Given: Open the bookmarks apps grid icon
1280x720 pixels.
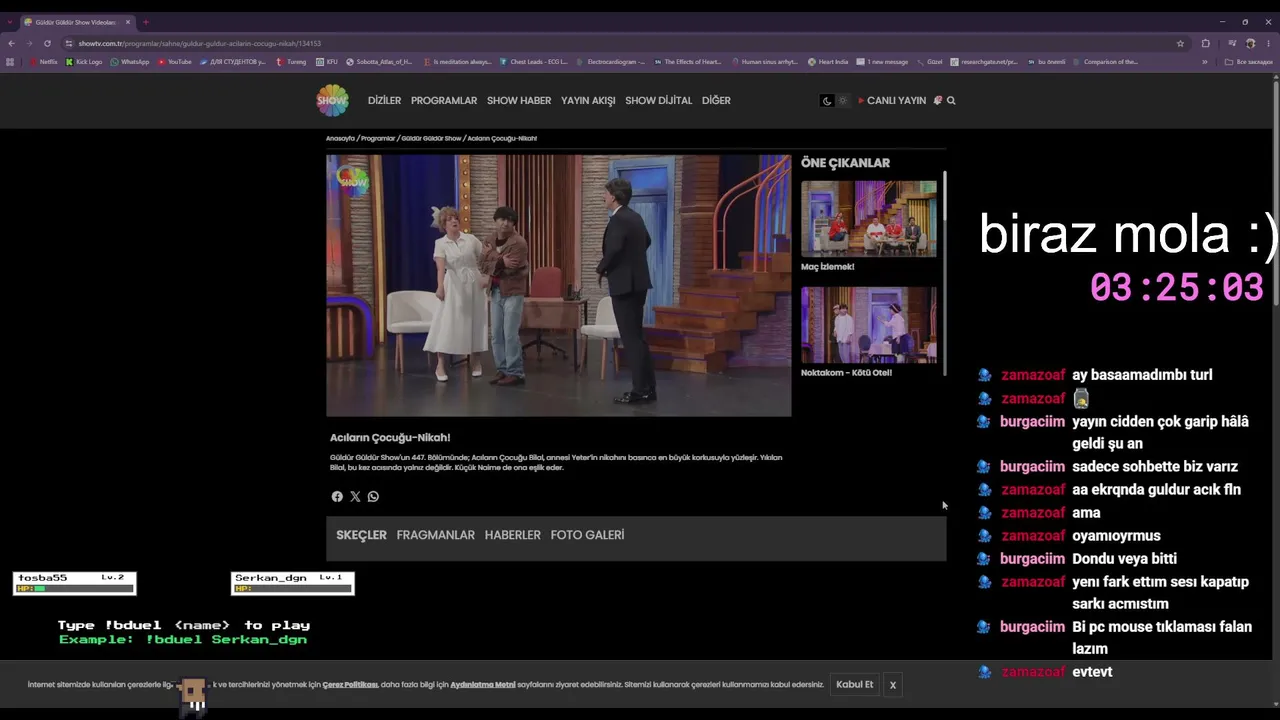Looking at the screenshot, I should (x=10, y=62).
